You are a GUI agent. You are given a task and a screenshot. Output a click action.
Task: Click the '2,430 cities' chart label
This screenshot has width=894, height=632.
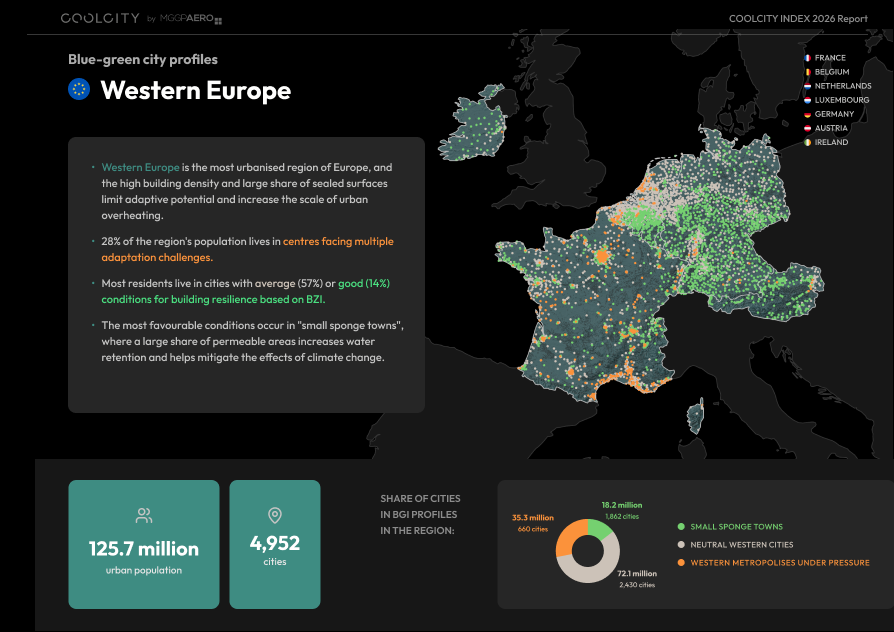(637, 585)
